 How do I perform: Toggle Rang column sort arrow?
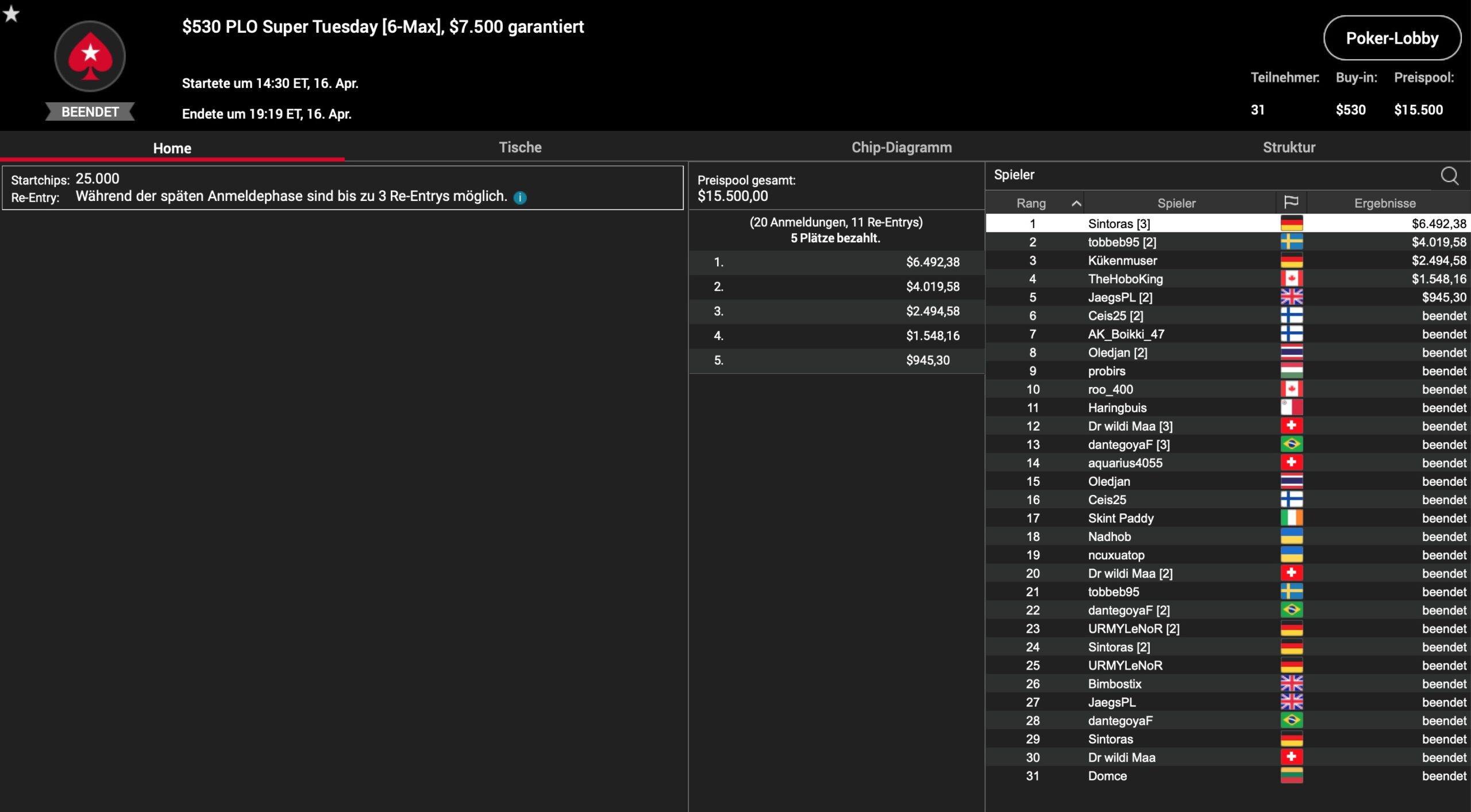1076,203
